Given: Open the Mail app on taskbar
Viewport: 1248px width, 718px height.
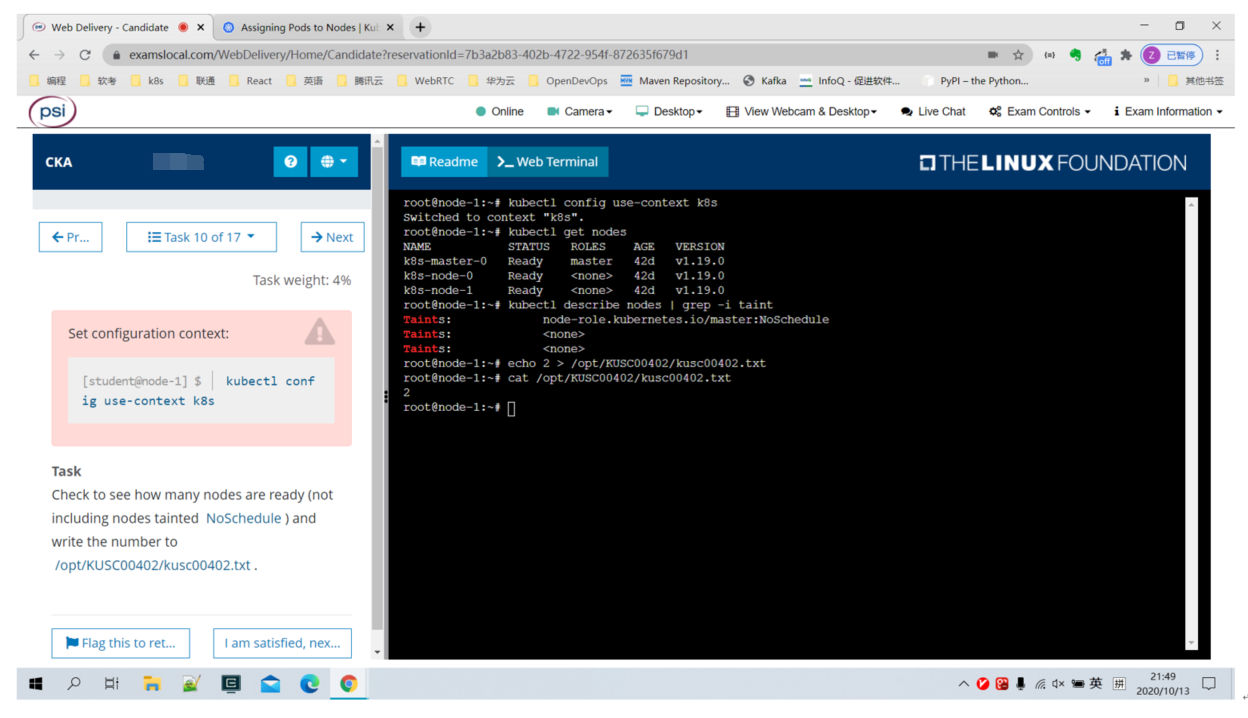Looking at the screenshot, I should [x=271, y=684].
